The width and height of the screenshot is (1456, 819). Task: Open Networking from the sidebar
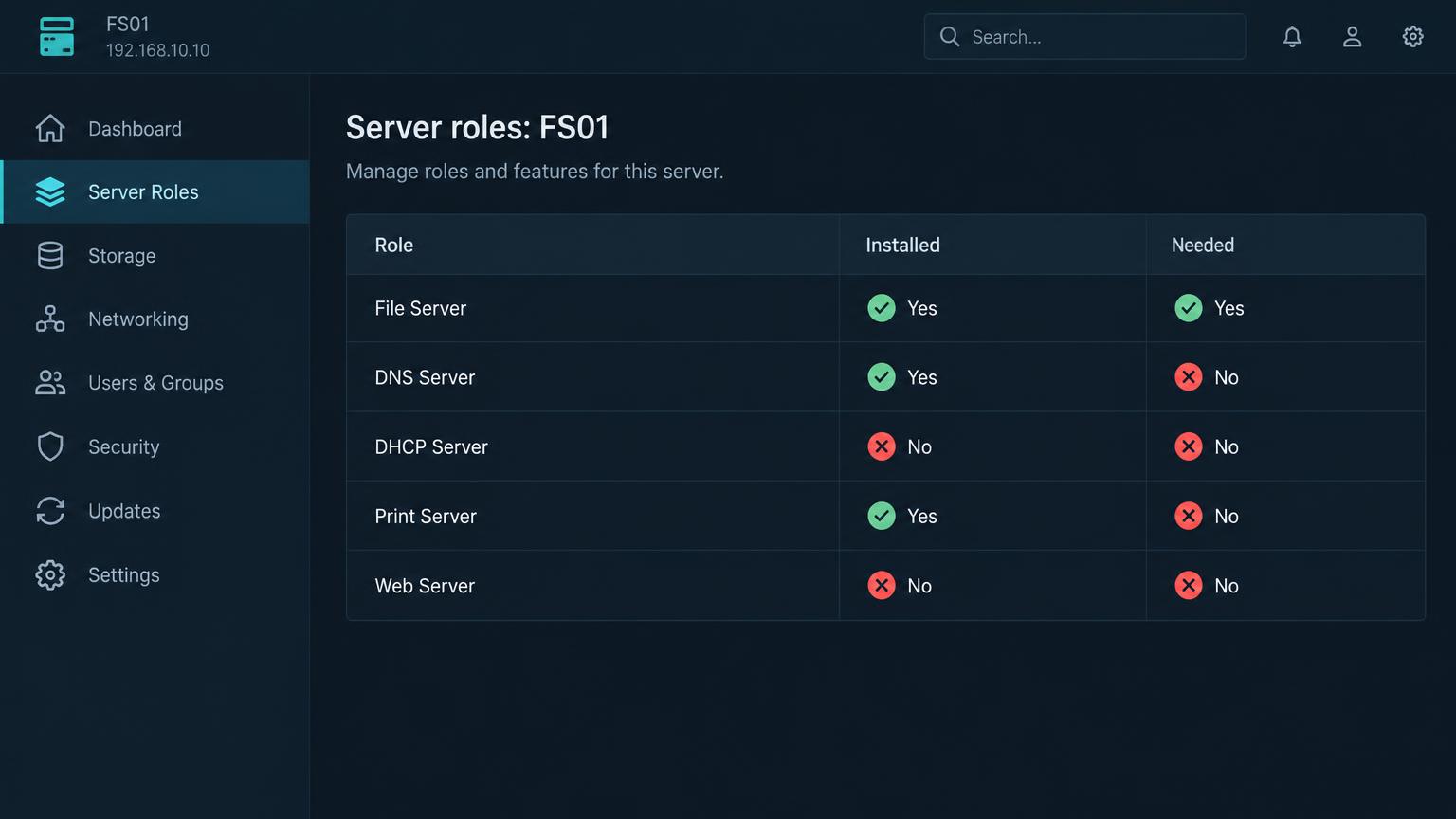coord(155,319)
